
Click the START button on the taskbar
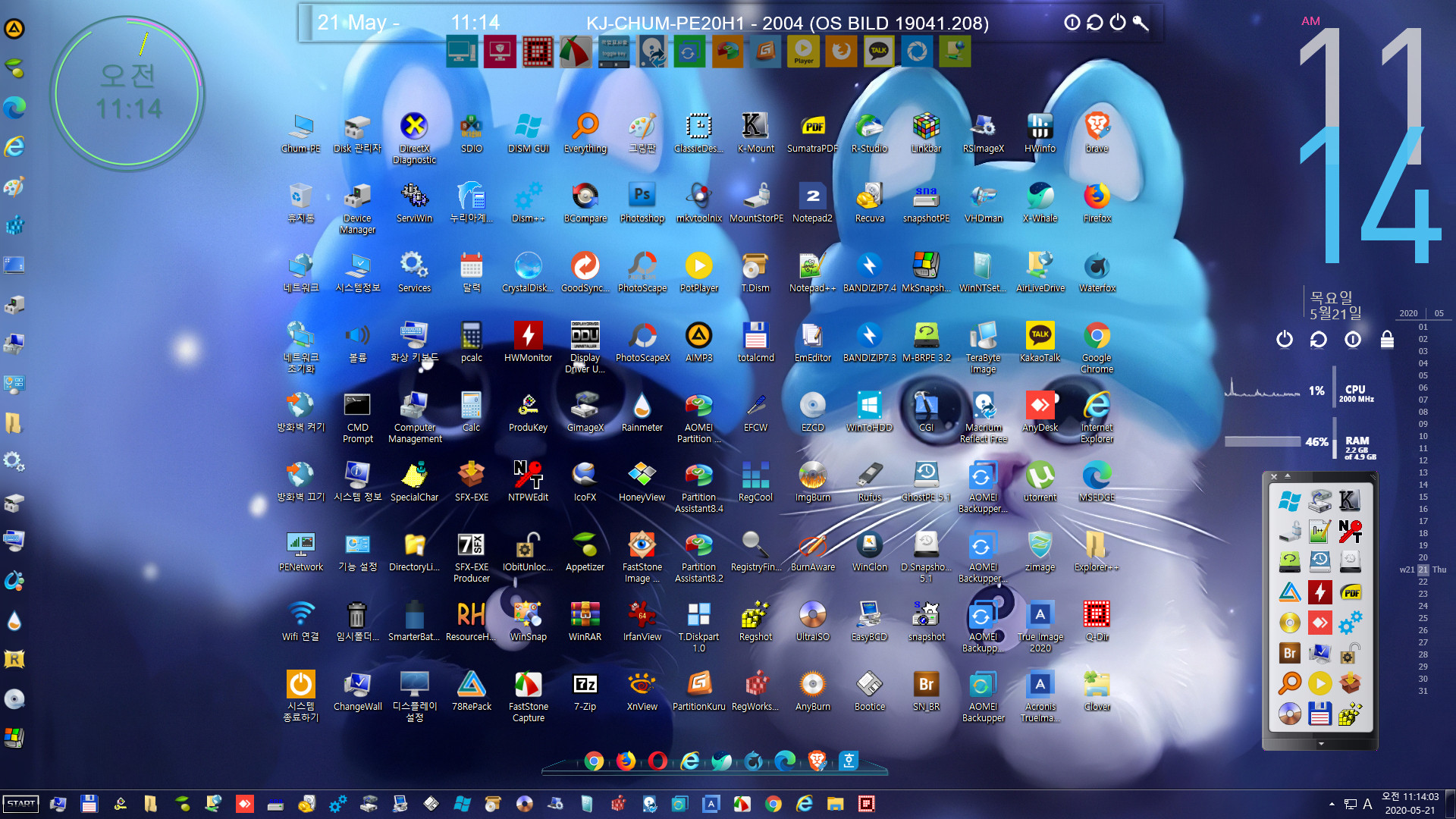(x=20, y=804)
